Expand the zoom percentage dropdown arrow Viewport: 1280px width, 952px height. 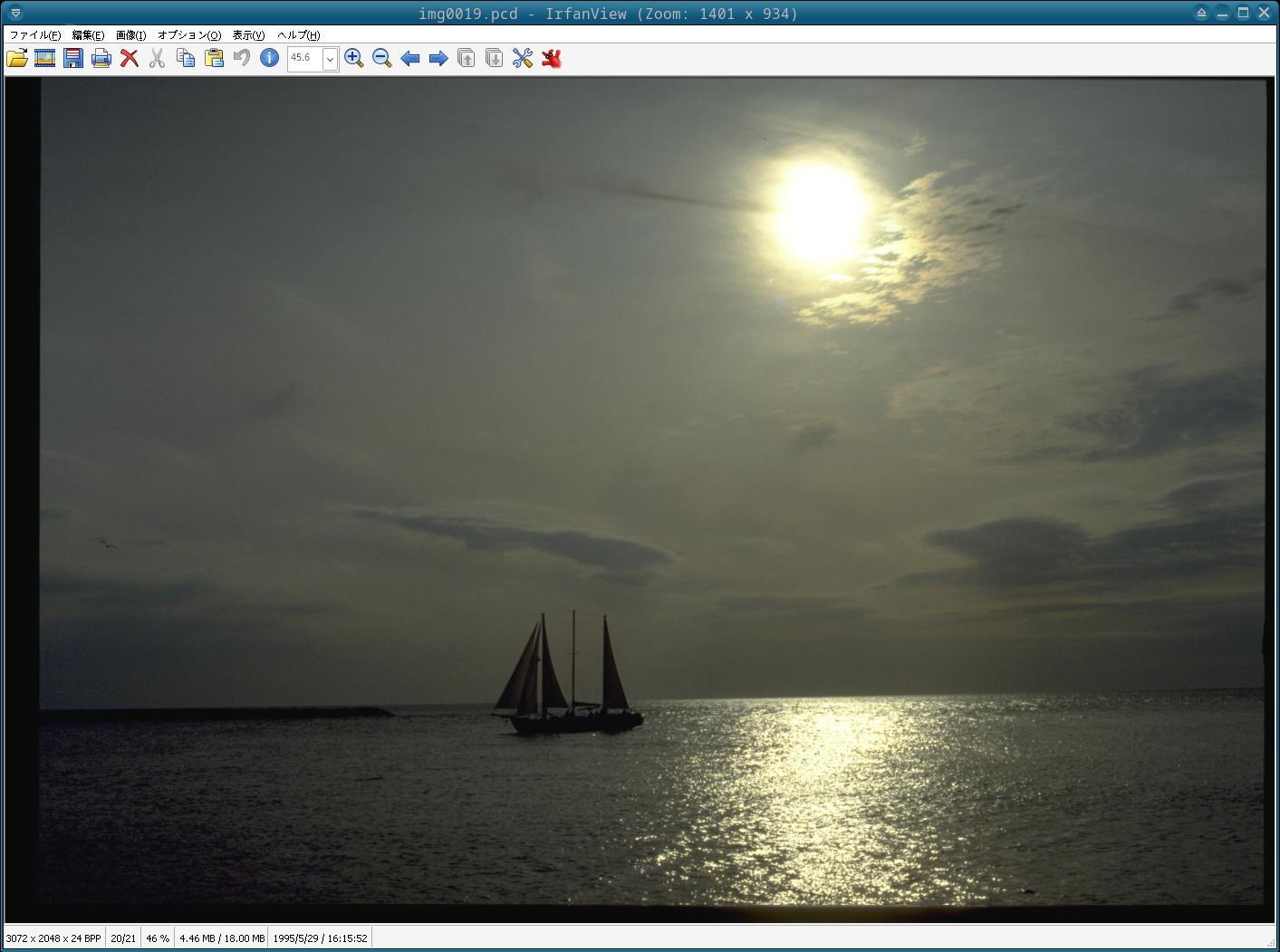[331, 59]
